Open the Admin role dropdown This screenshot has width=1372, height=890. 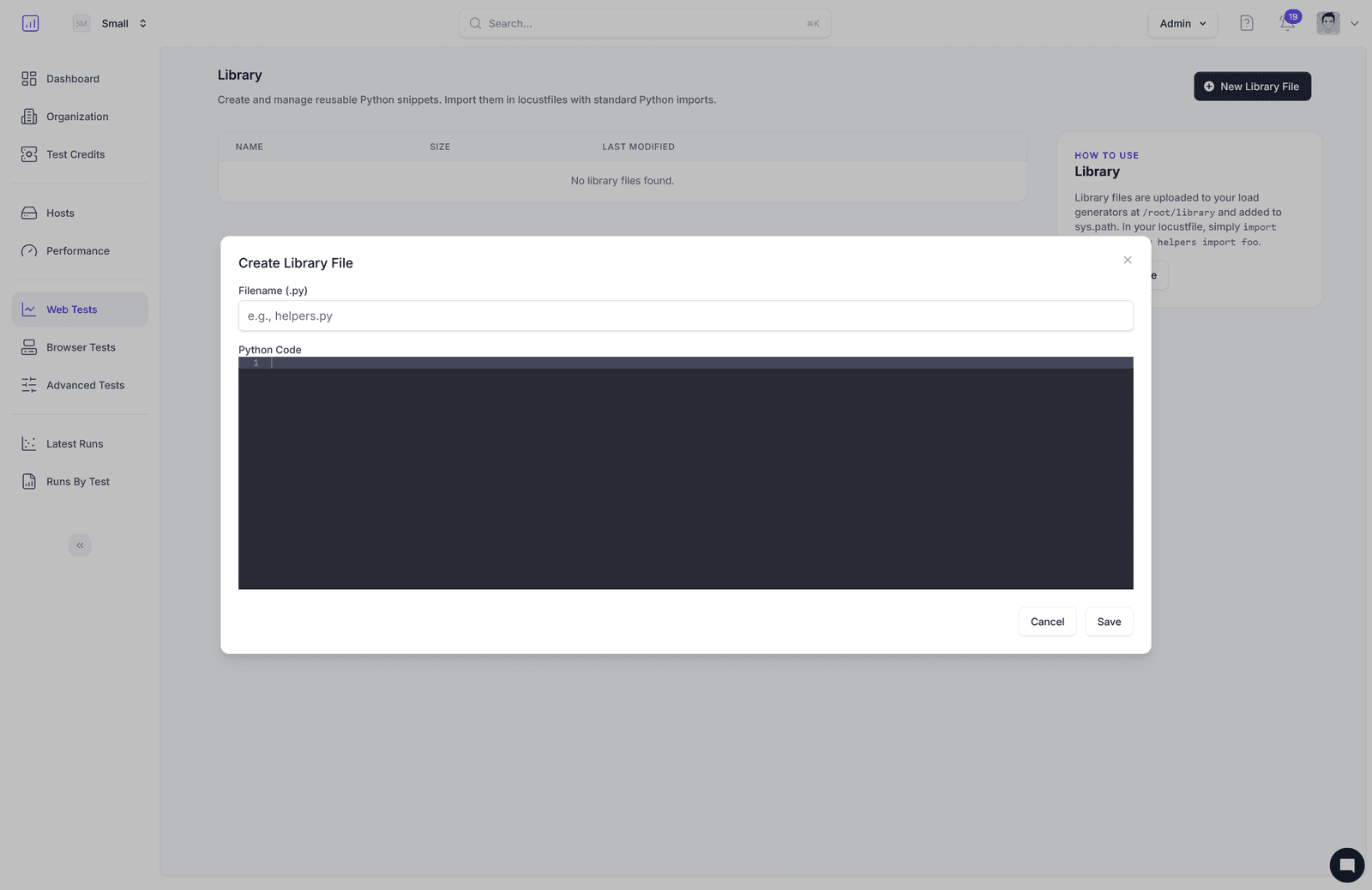click(1182, 23)
